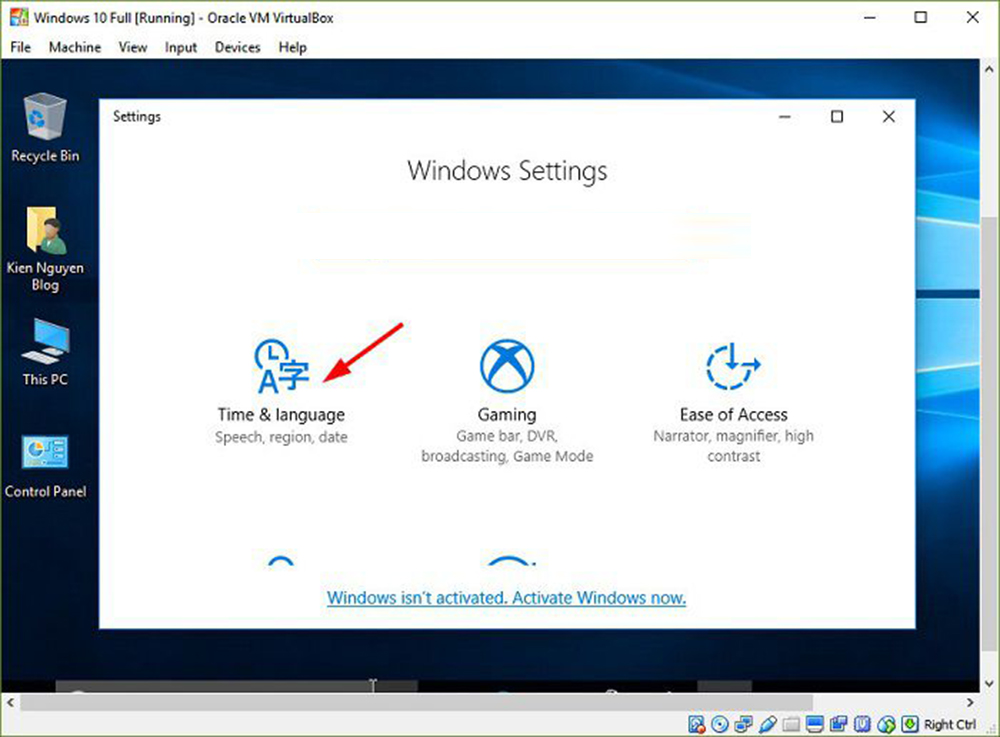Click 'Speech, region, date' description

[x=281, y=437]
